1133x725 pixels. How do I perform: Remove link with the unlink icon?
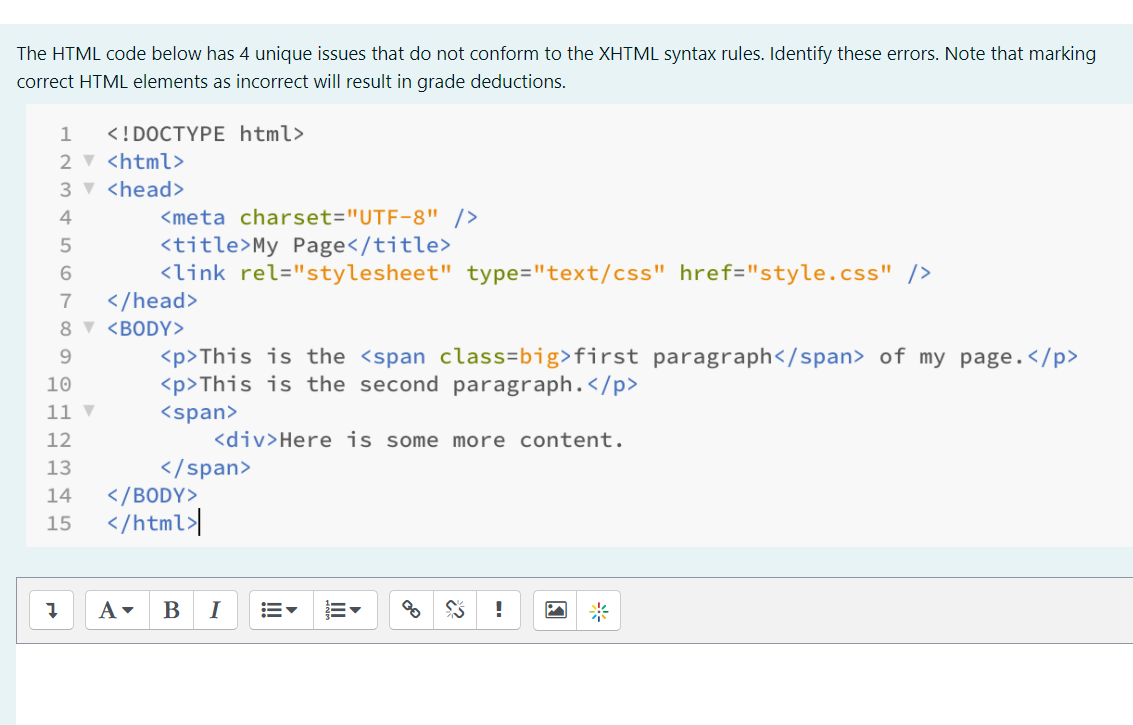click(x=455, y=610)
